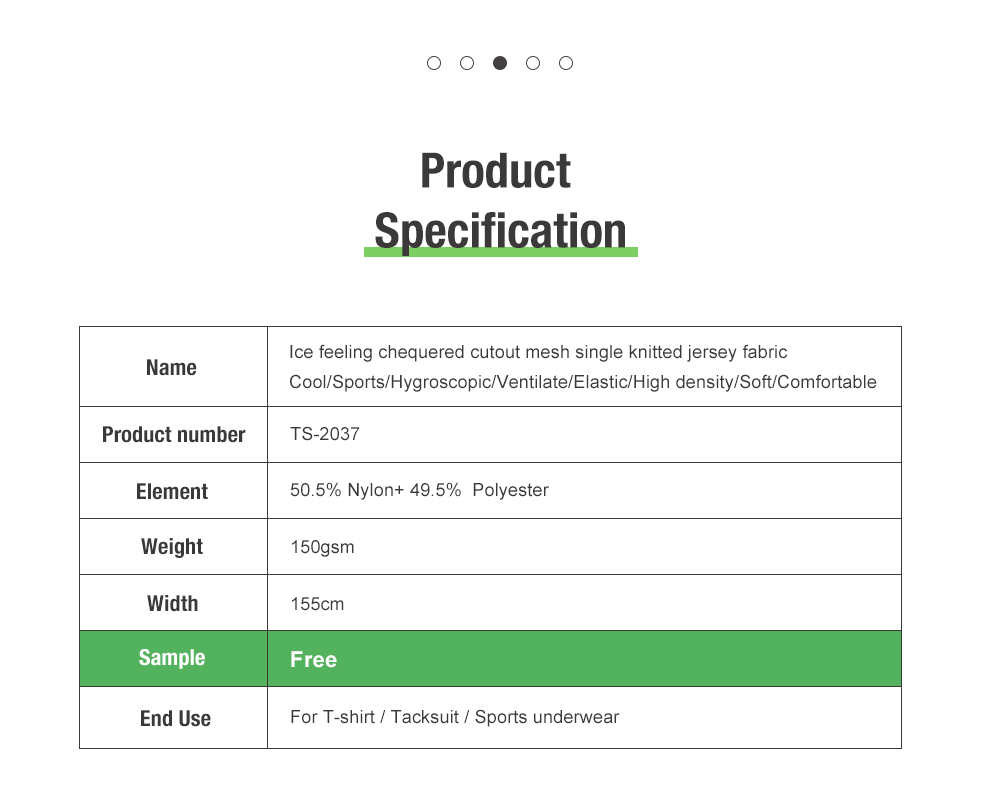Select the first carousel dot indicator
Viewport: 1000px width, 807px height.
point(434,63)
